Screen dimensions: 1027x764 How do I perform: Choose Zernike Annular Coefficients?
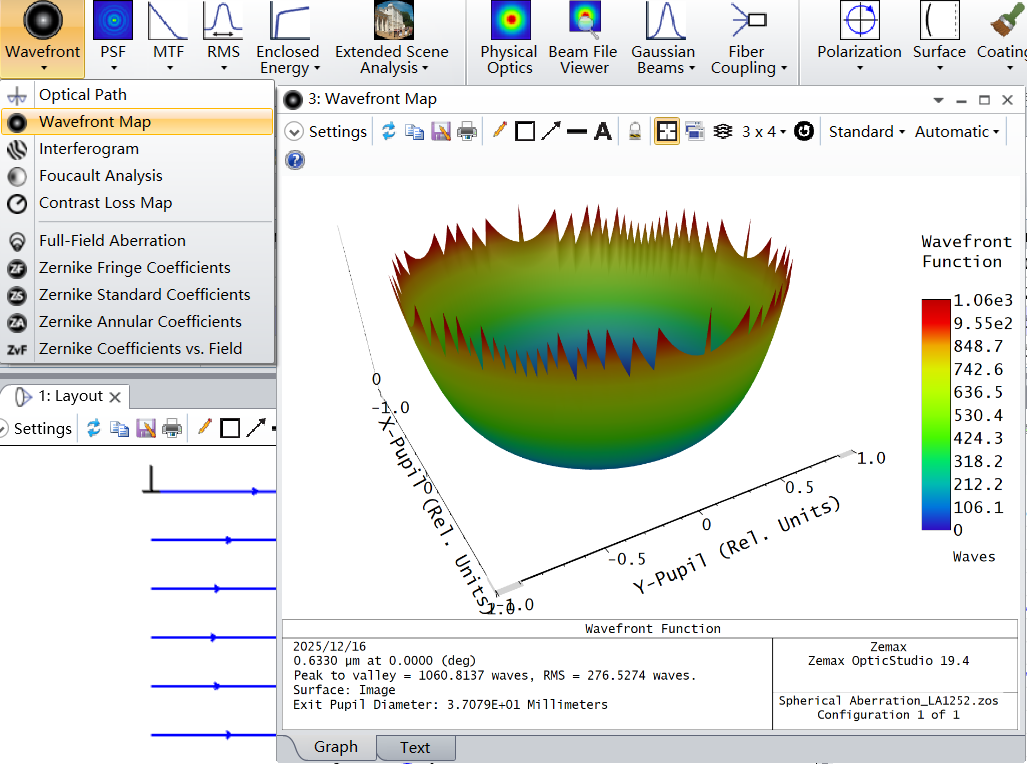(138, 322)
